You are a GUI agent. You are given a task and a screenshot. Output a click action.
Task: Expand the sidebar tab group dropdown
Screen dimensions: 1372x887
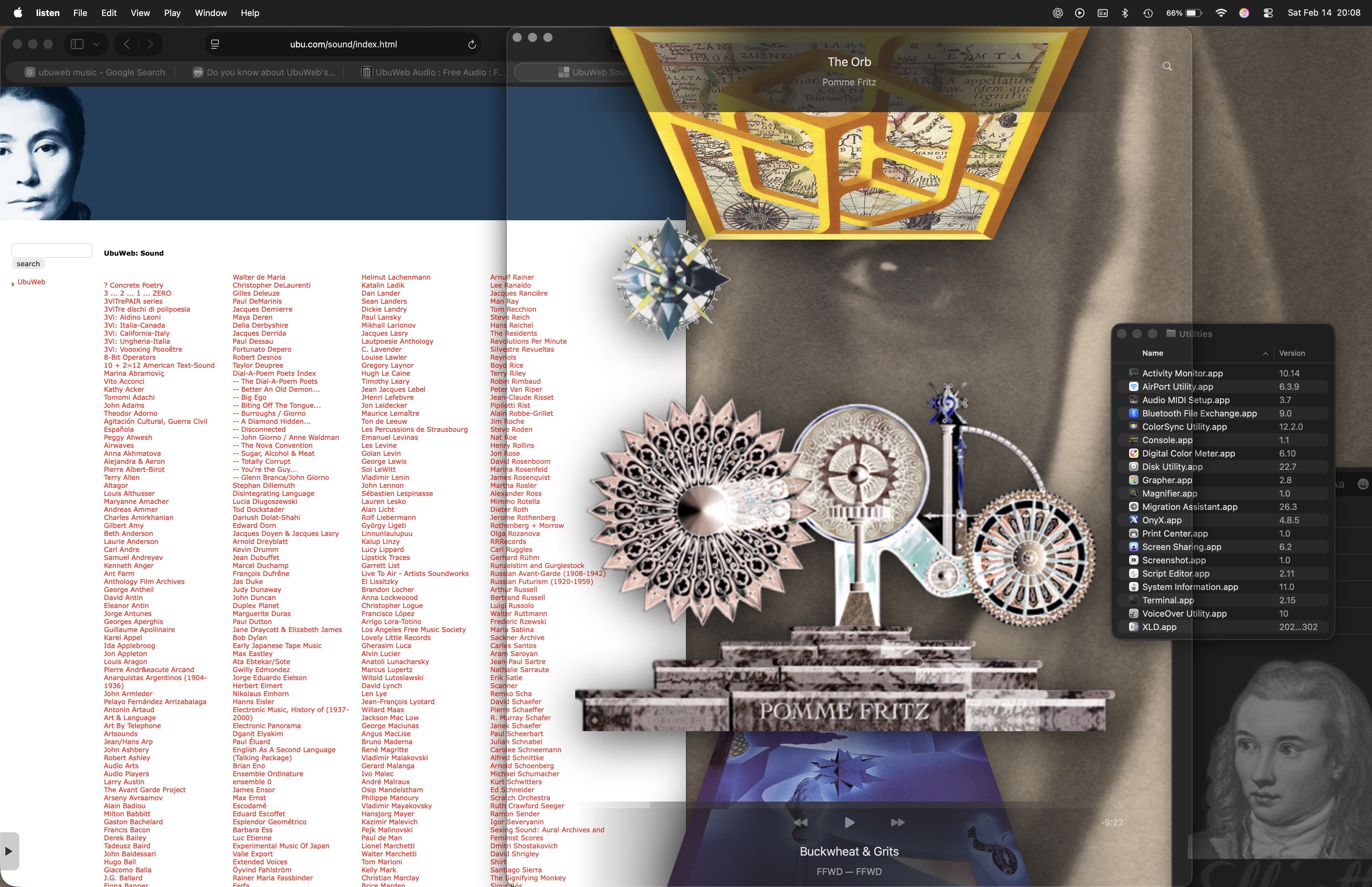tap(96, 44)
